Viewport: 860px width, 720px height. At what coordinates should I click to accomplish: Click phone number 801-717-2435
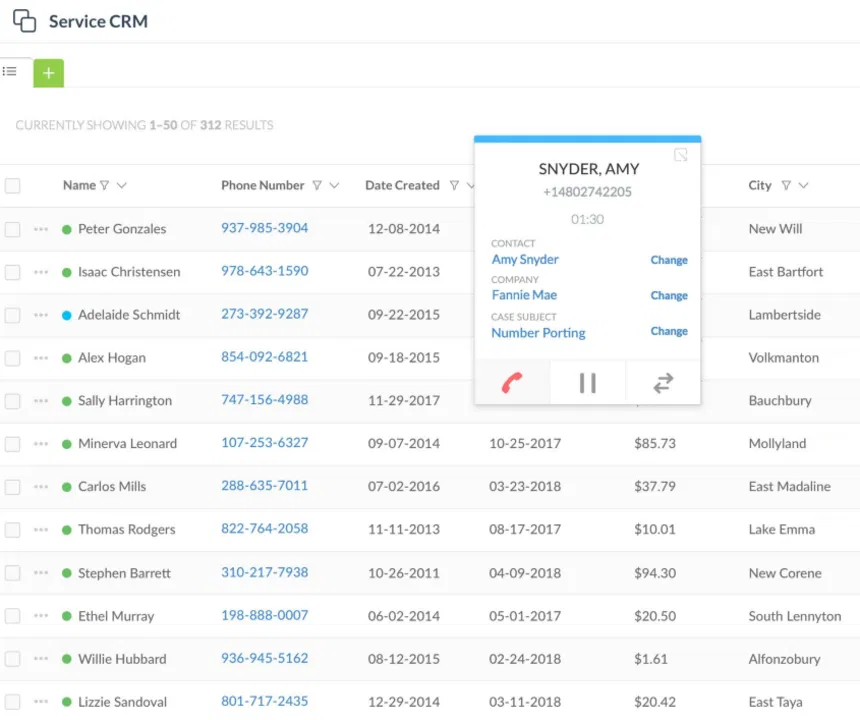tap(264, 701)
